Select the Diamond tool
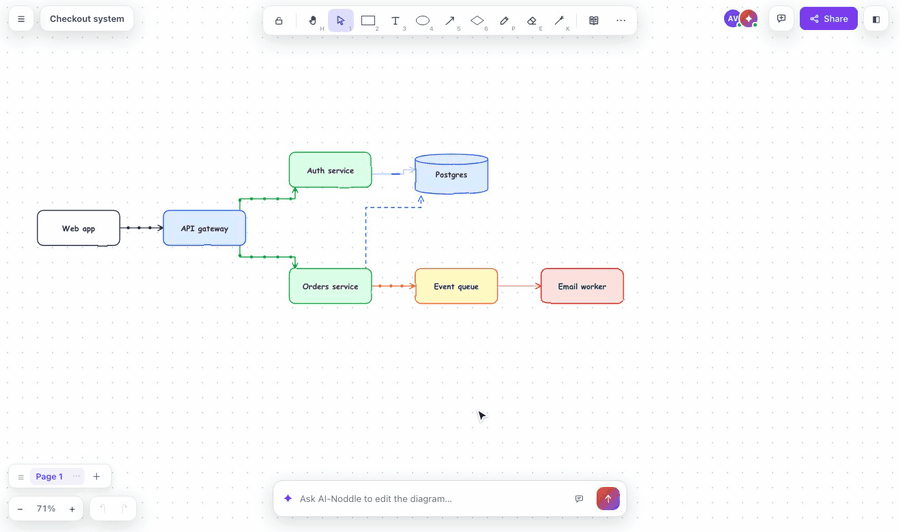The width and height of the screenshot is (900, 532). (477, 21)
